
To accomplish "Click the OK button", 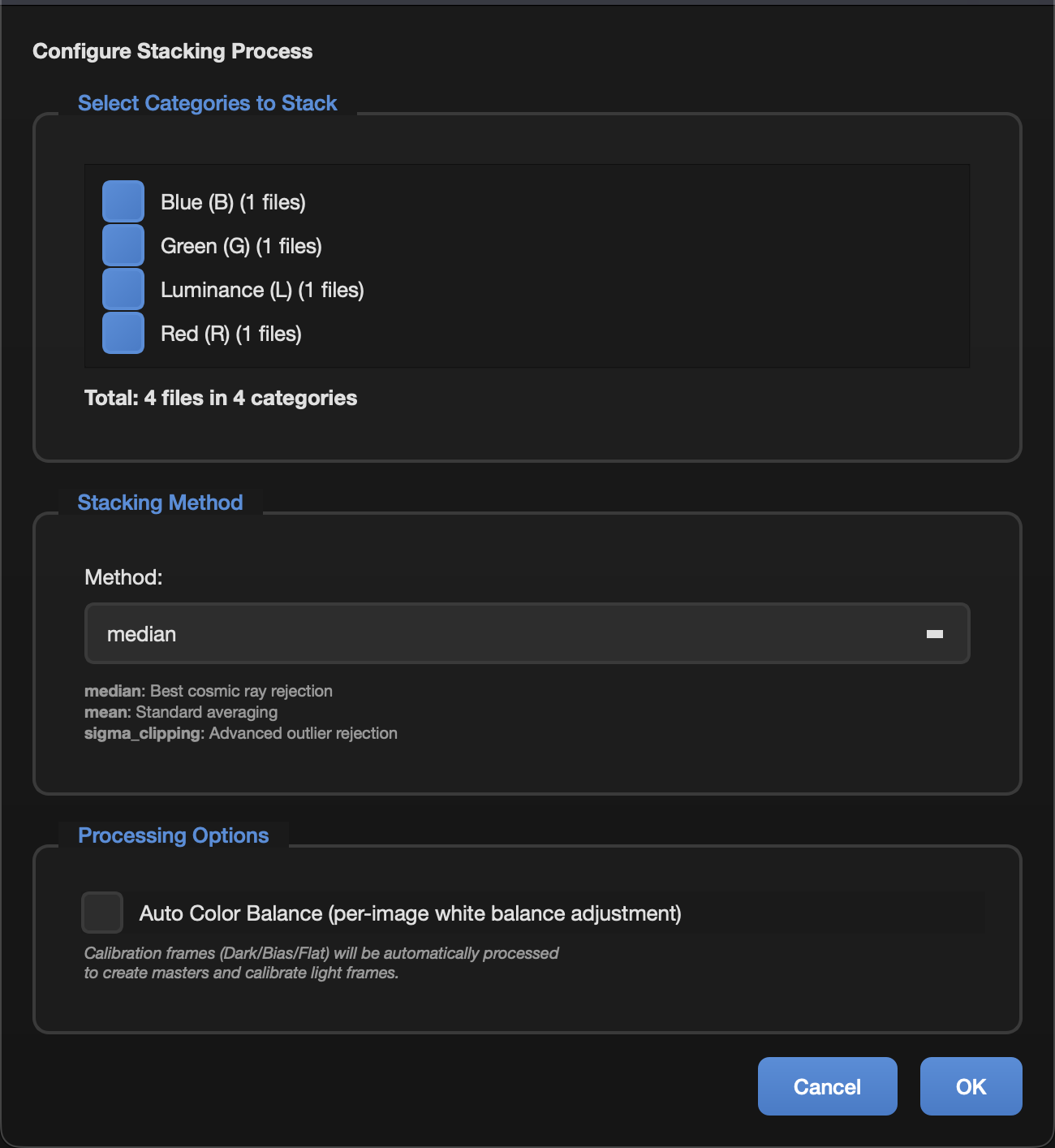I will [x=971, y=1085].
